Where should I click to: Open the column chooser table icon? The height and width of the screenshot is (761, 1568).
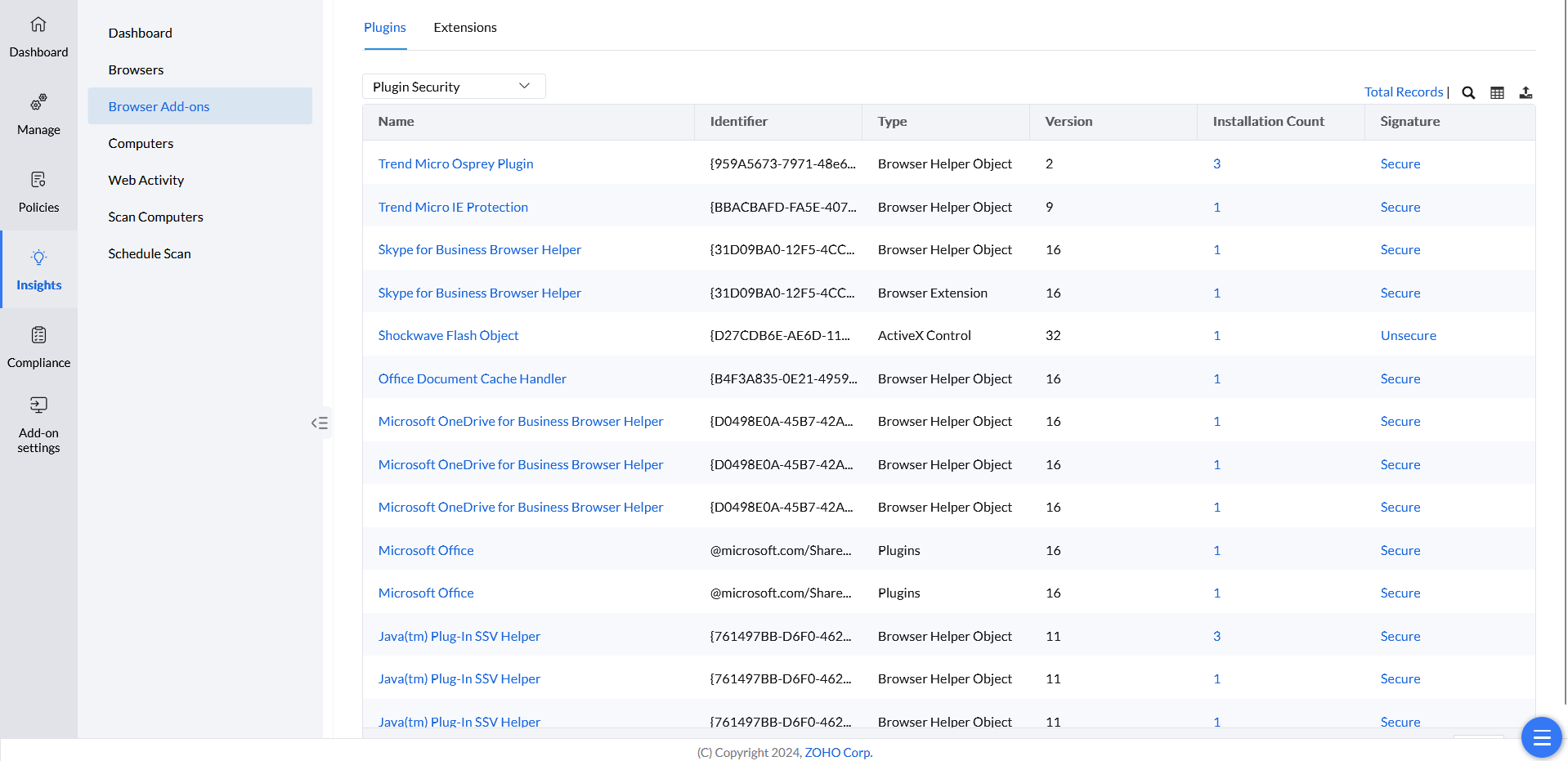point(1497,92)
